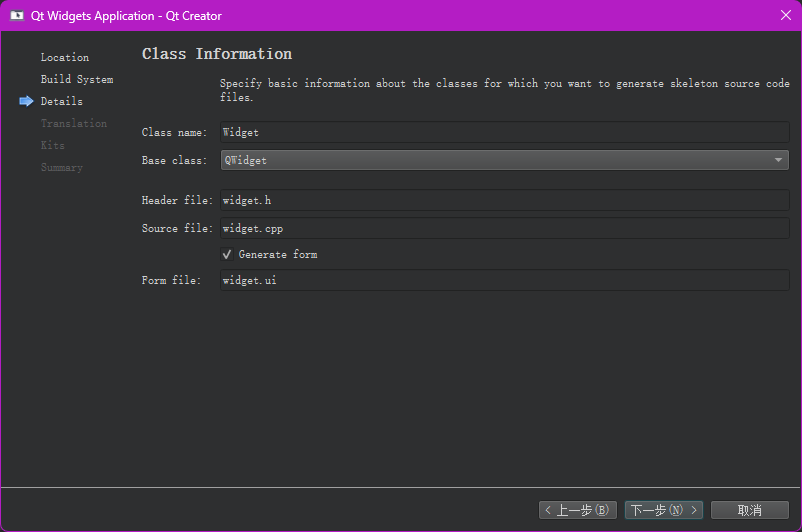
Task: Click the Class Information heading
Action: pos(217,54)
